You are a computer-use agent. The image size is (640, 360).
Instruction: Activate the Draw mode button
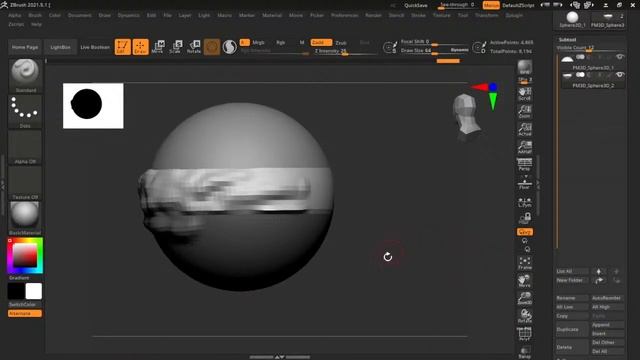(140, 47)
